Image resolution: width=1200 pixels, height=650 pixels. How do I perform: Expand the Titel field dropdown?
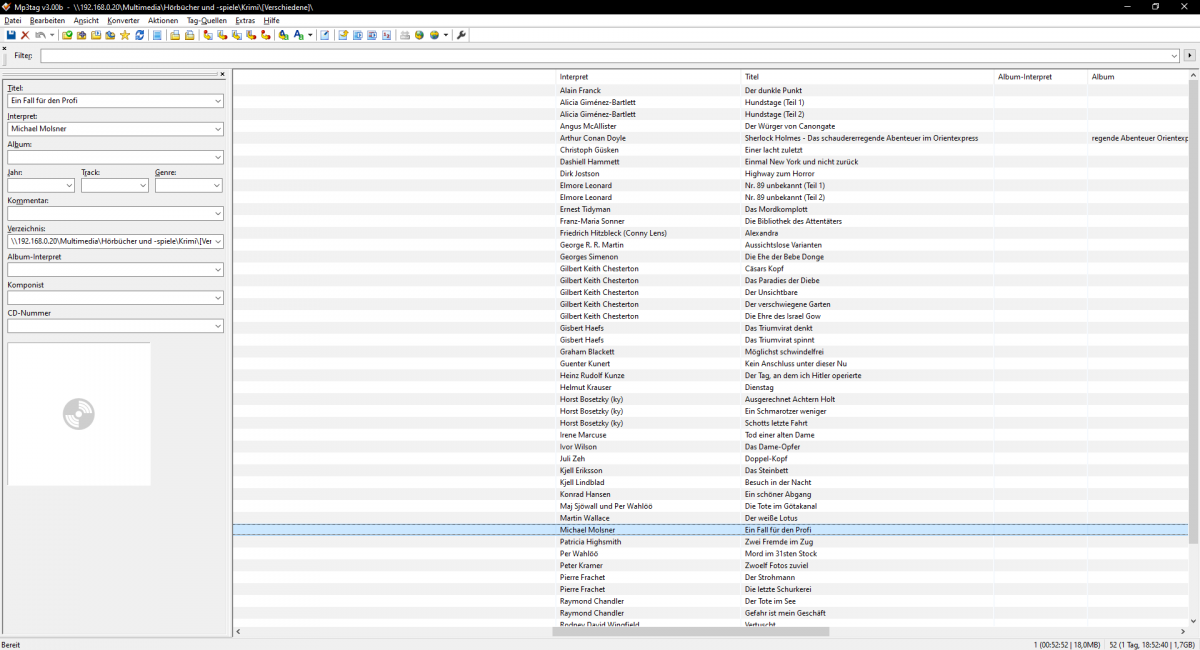click(x=218, y=101)
